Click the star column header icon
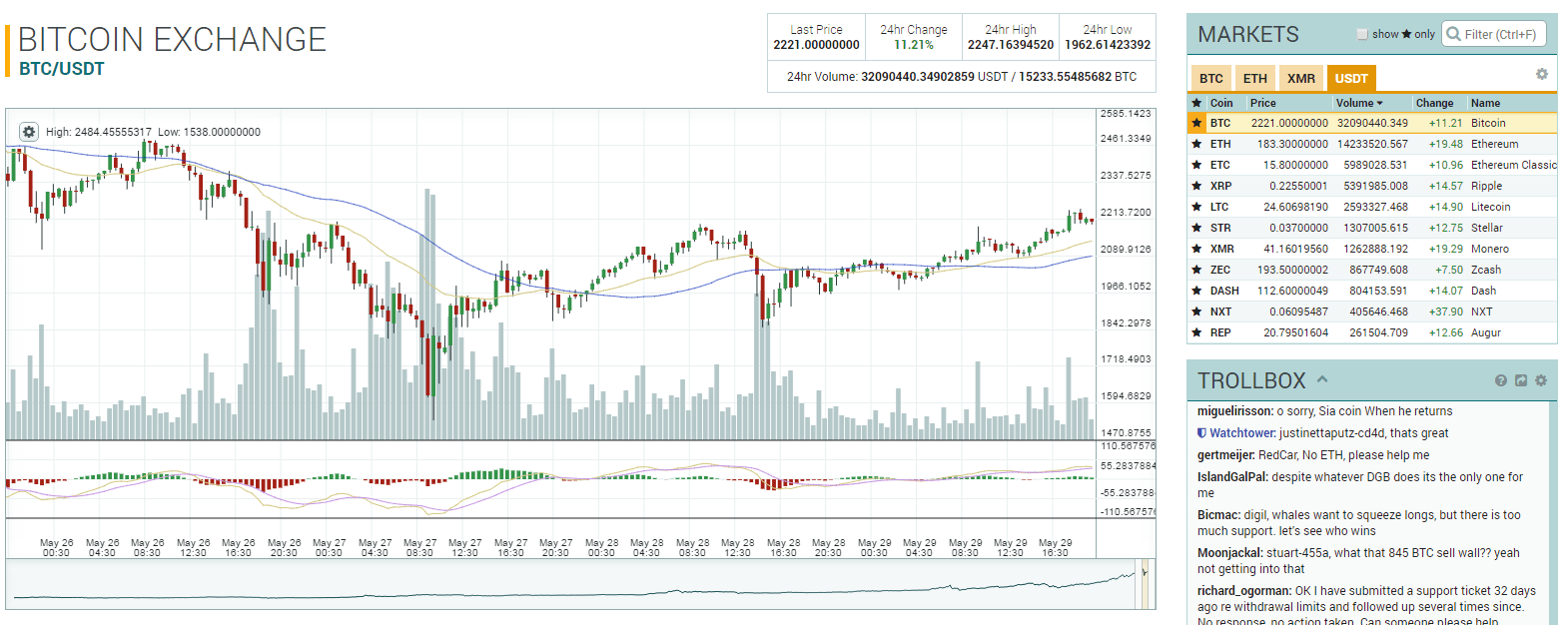 pyautogui.click(x=1196, y=103)
